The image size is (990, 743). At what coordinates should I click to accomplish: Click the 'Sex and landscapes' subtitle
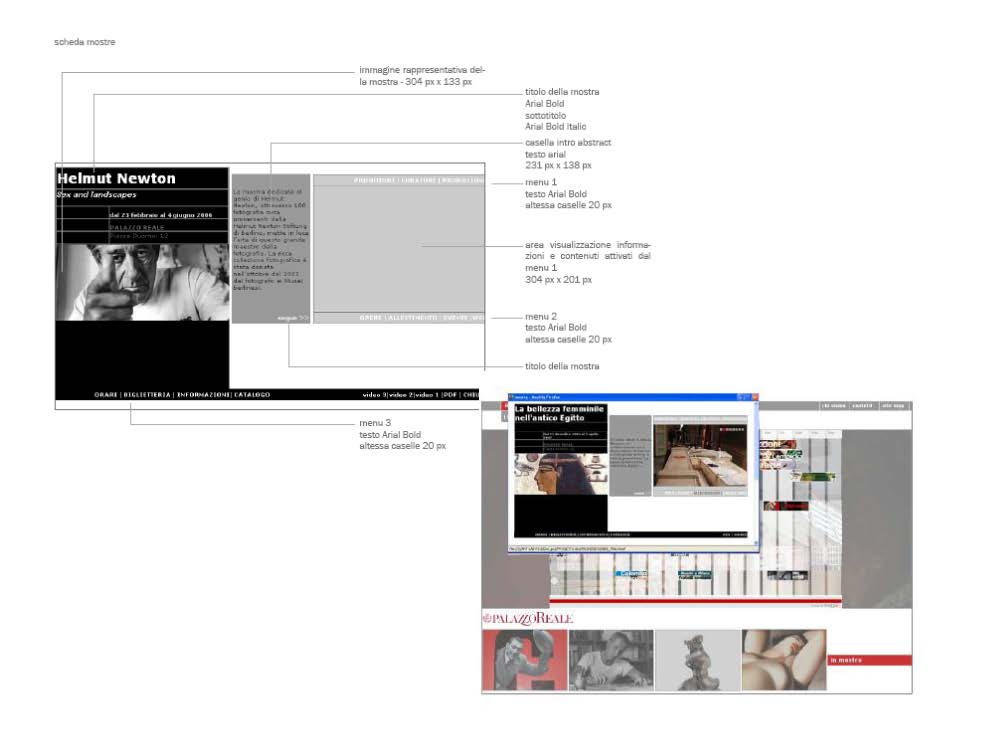pos(97,194)
